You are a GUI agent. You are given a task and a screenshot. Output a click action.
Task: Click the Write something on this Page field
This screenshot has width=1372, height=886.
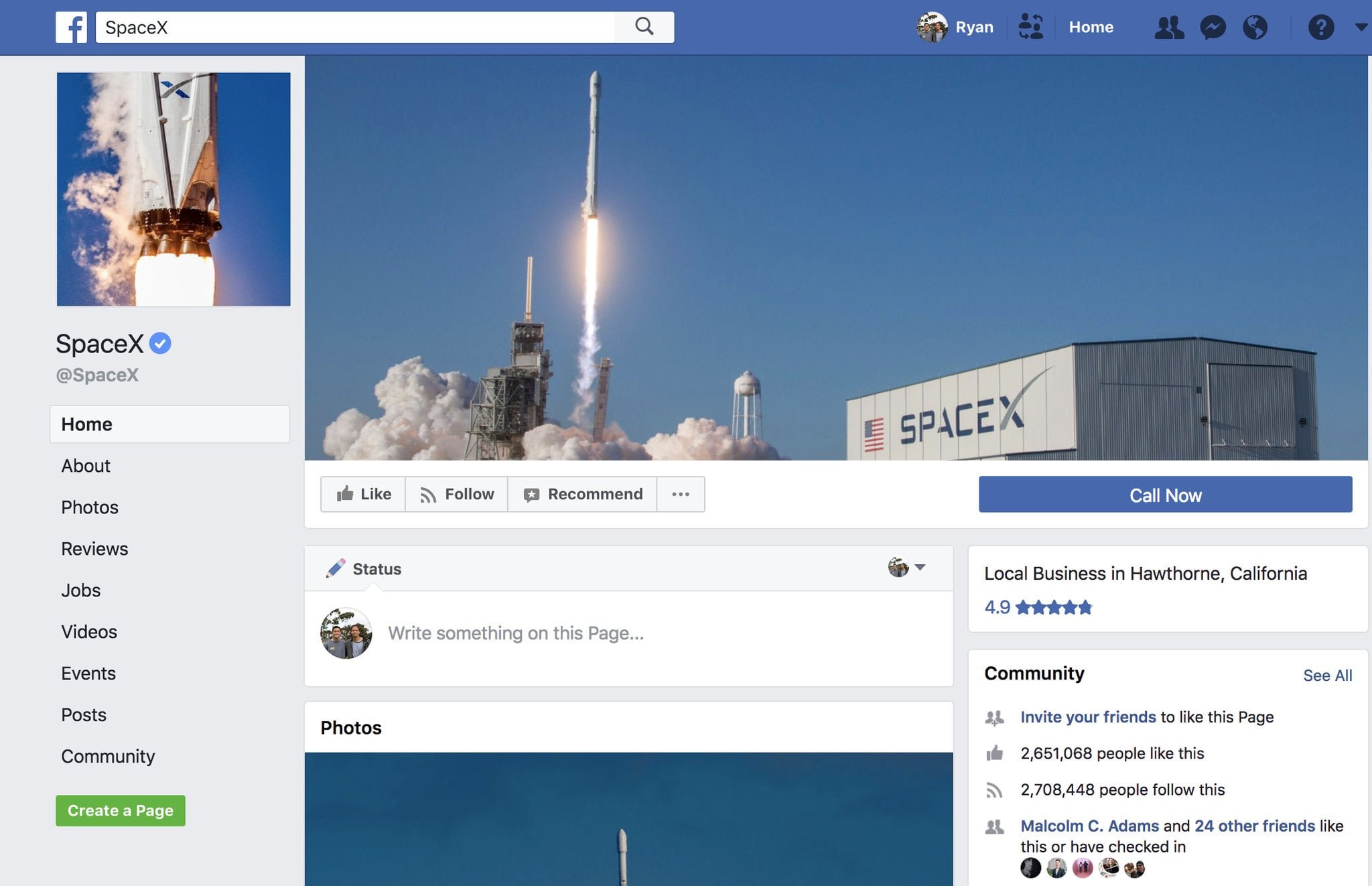tap(516, 633)
